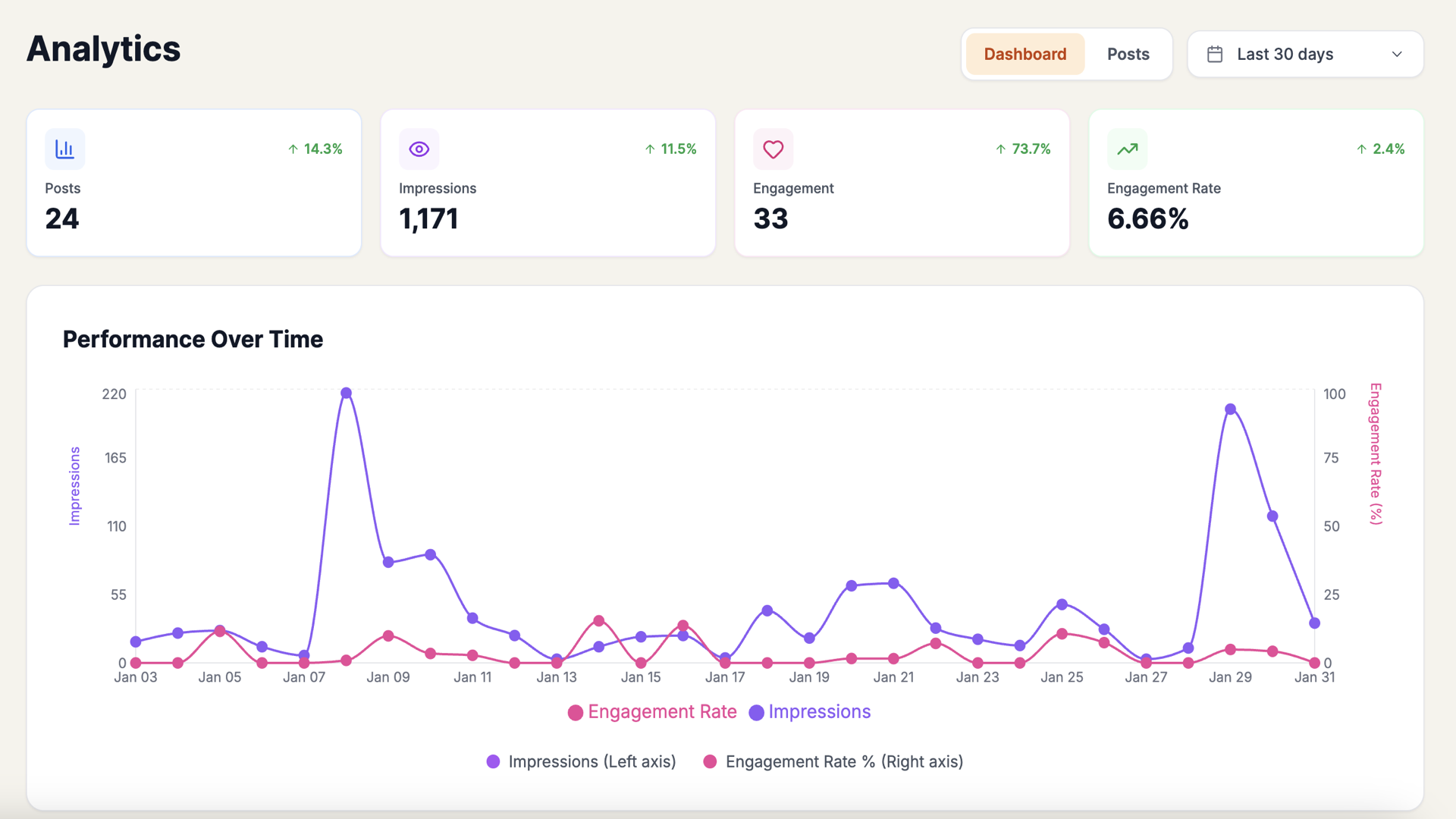The width and height of the screenshot is (1456, 819).
Task: Switch to the Posts tab
Action: pos(1128,55)
